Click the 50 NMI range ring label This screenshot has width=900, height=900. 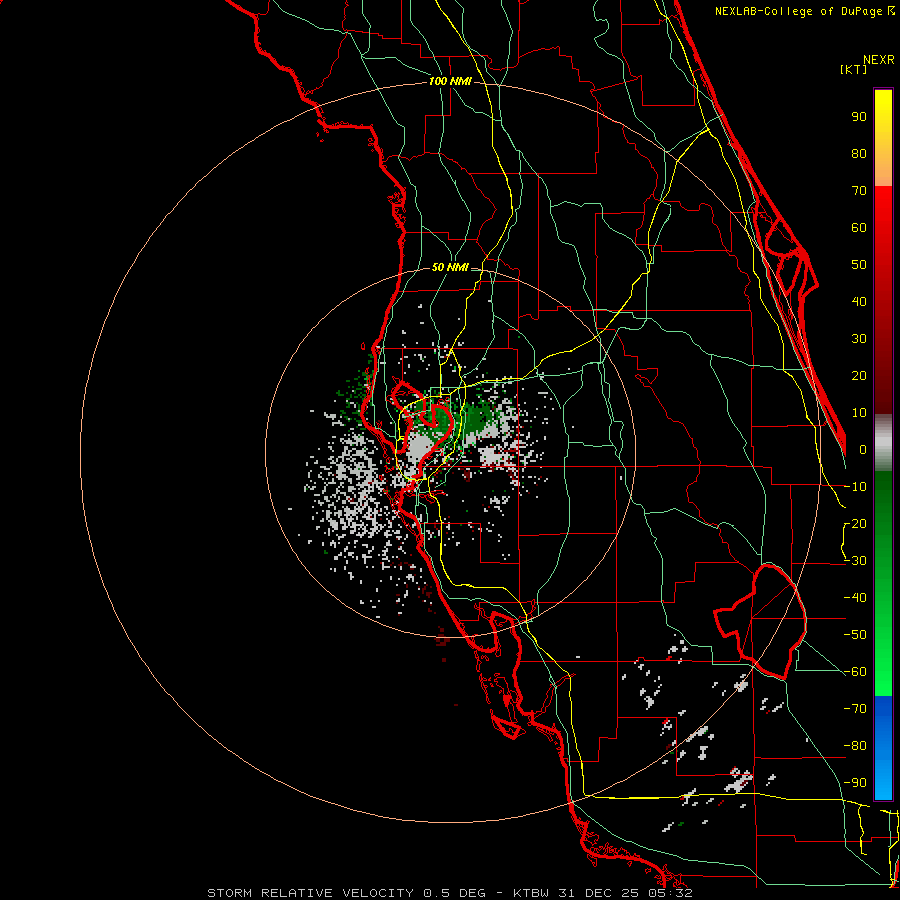click(450, 267)
